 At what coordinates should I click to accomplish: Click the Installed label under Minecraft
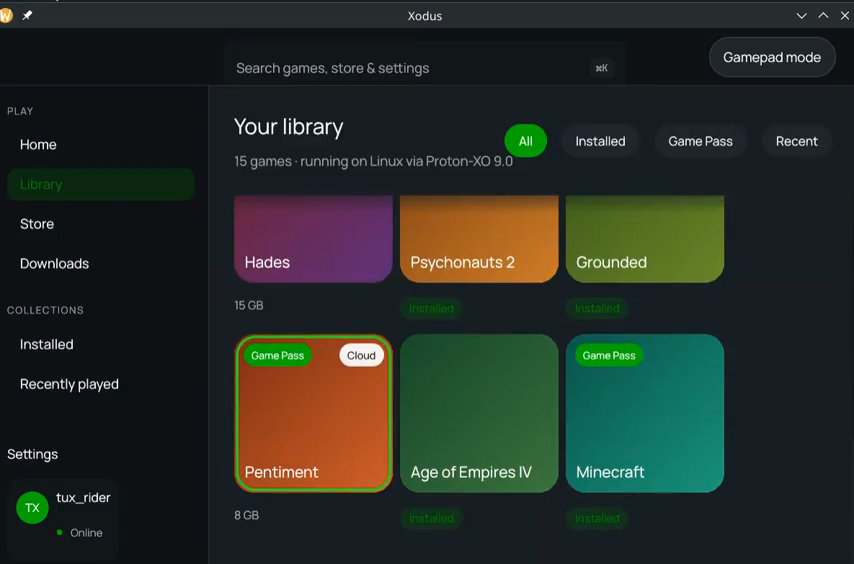(597, 518)
